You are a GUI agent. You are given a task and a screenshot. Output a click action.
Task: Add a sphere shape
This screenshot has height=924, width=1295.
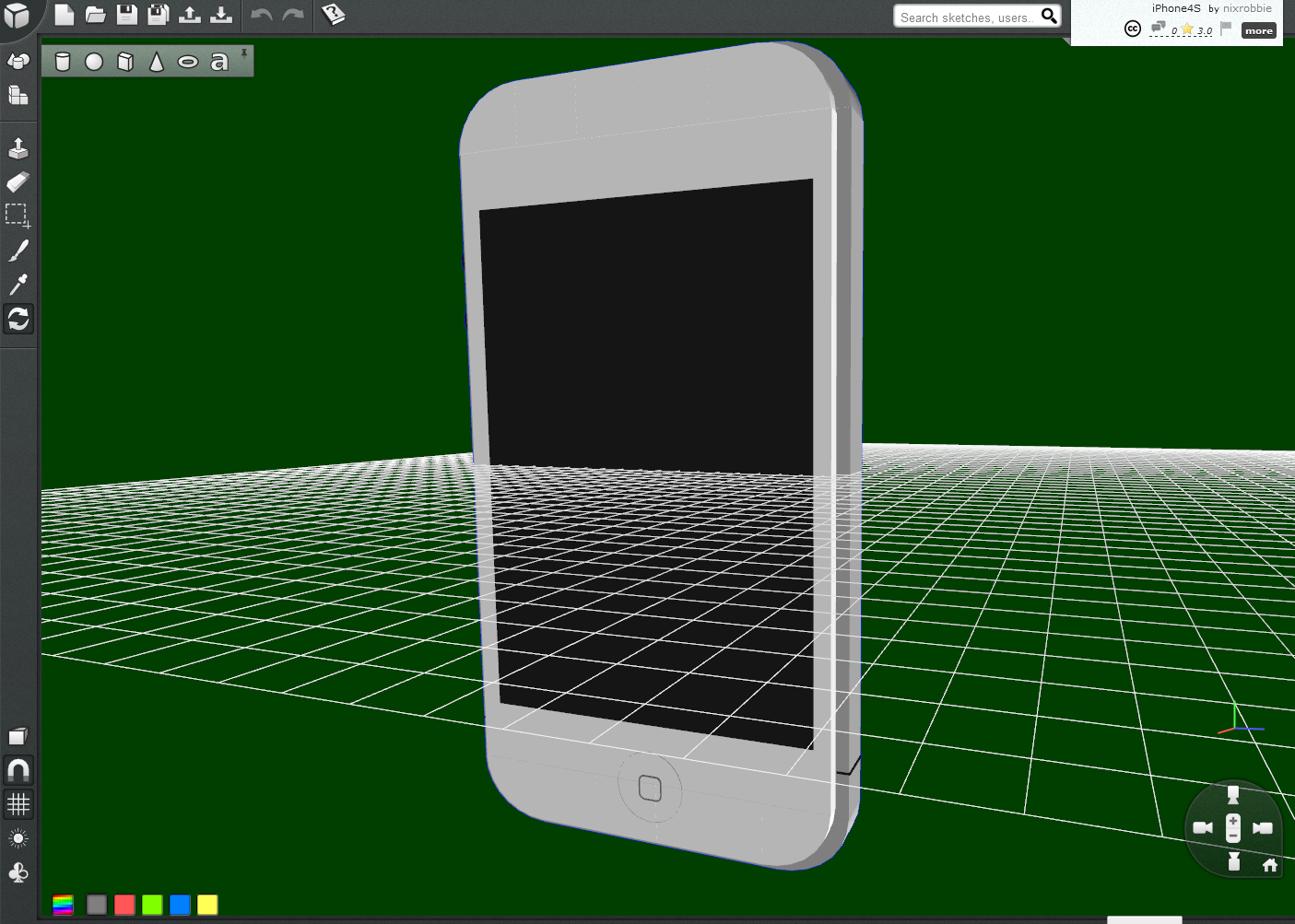click(x=94, y=62)
